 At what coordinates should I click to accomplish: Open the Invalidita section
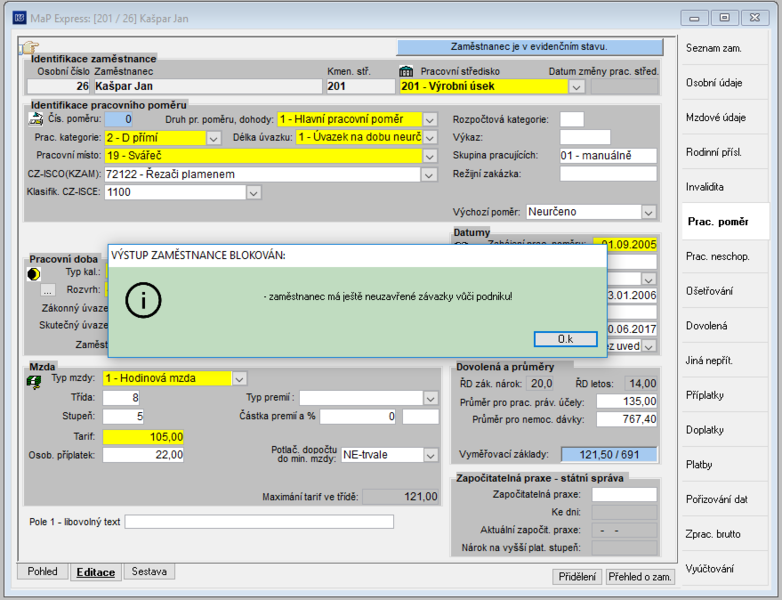pos(724,187)
